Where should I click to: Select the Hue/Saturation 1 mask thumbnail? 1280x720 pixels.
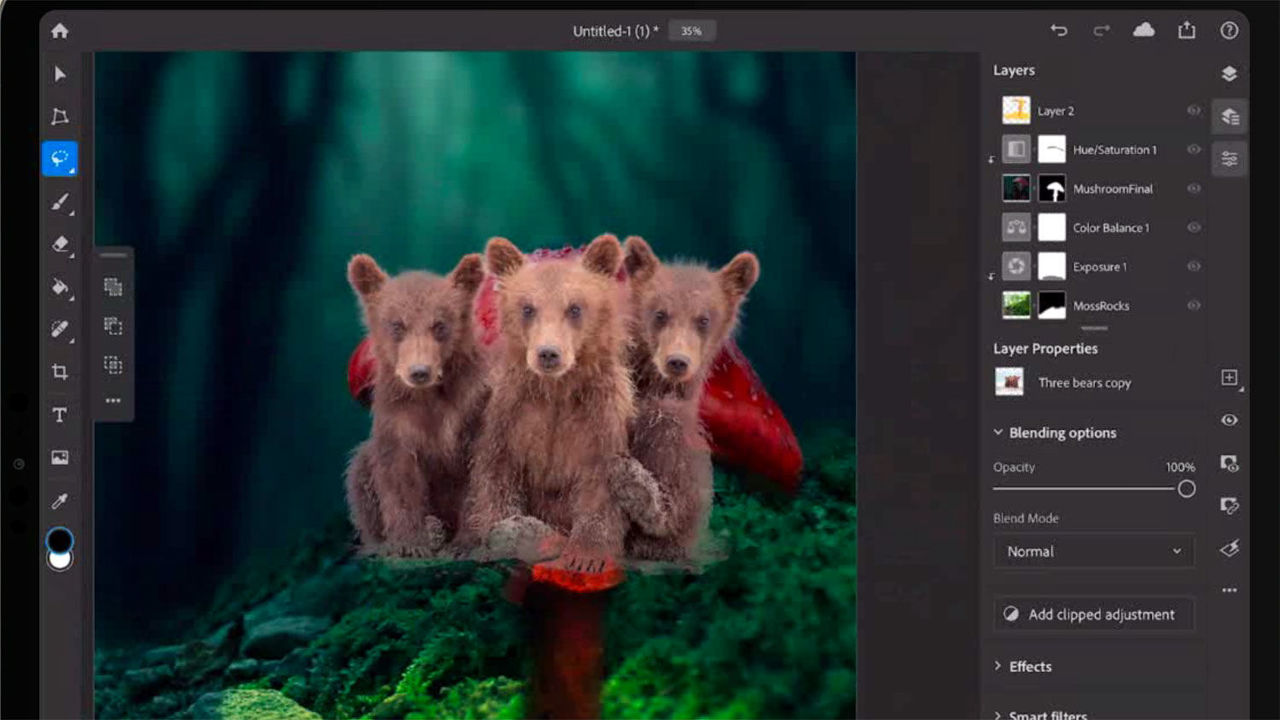1052,149
